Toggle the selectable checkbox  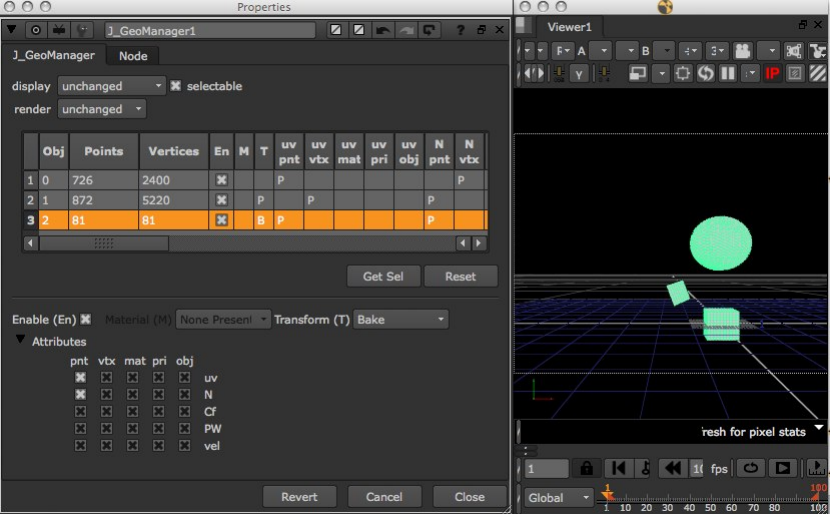coord(176,86)
